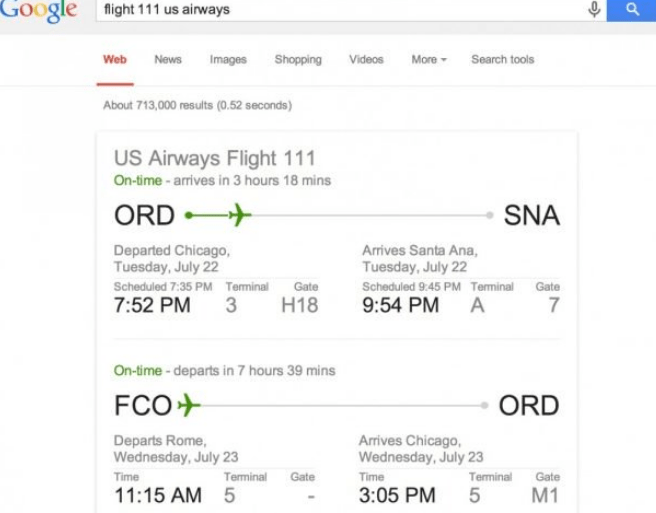
Task: Open the Shopping results tab
Action: click(x=298, y=60)
